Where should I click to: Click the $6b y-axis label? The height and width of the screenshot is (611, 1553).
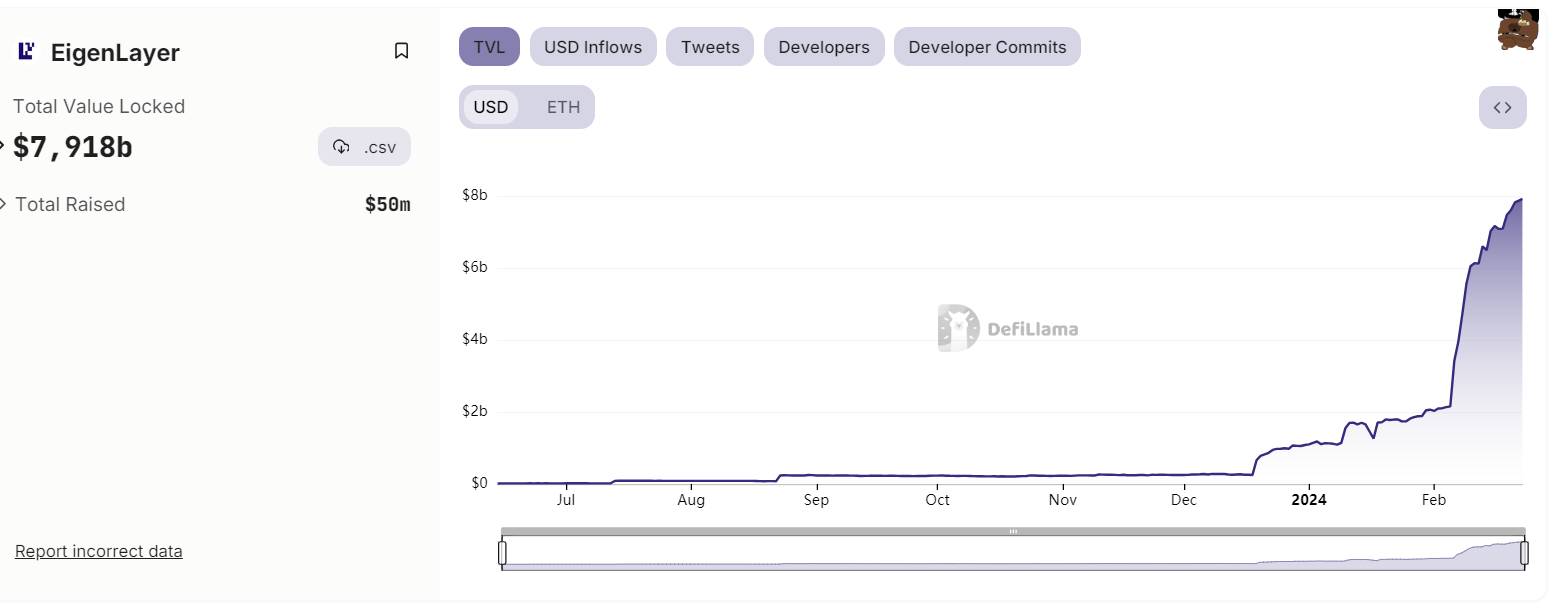pyautogui.click(x=474, y=267)
